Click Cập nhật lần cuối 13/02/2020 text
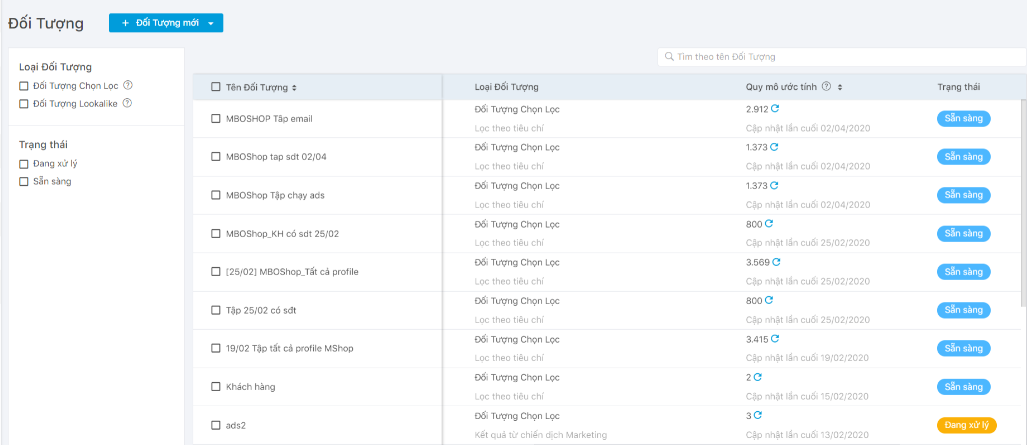 pyautogui.click(x=807, y=435)
